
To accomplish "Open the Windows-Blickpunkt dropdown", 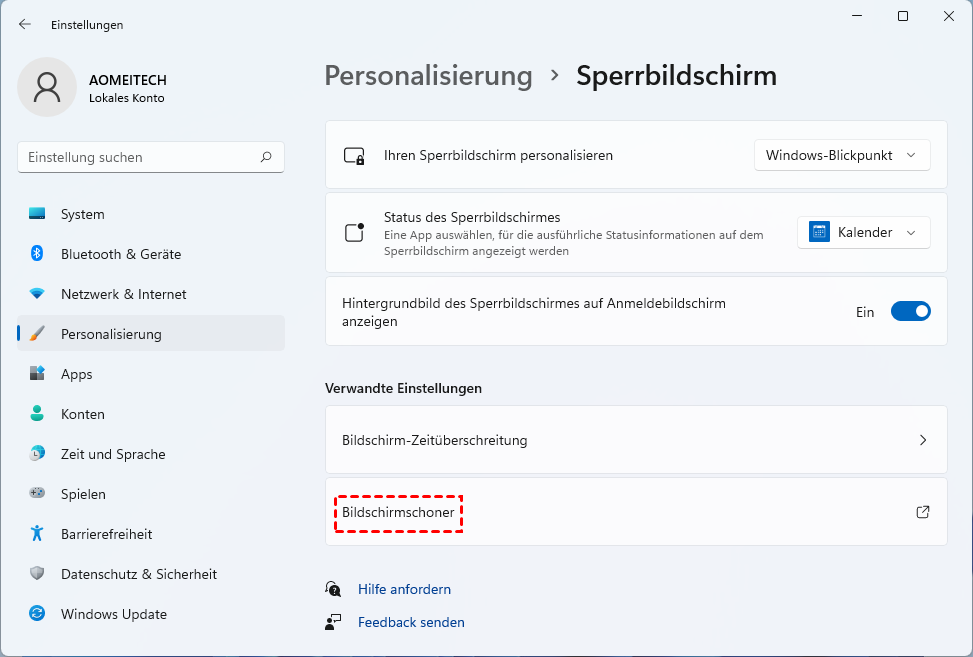I will [841, 155].
